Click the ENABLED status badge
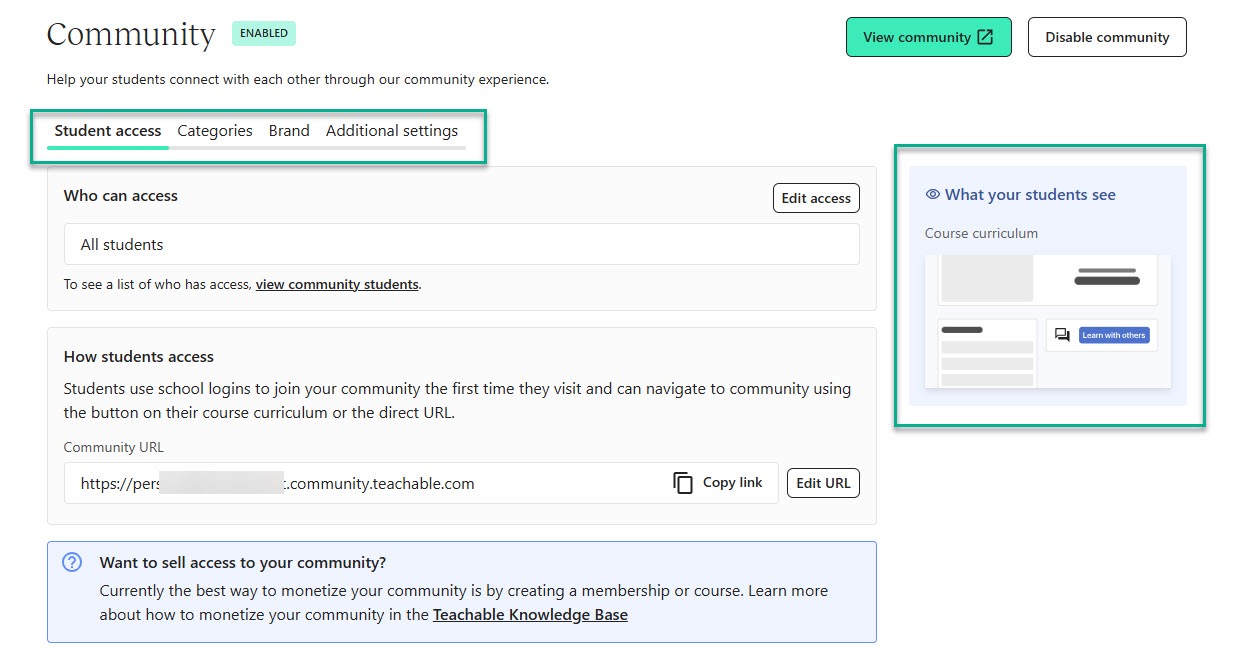 tap(264, 33)
